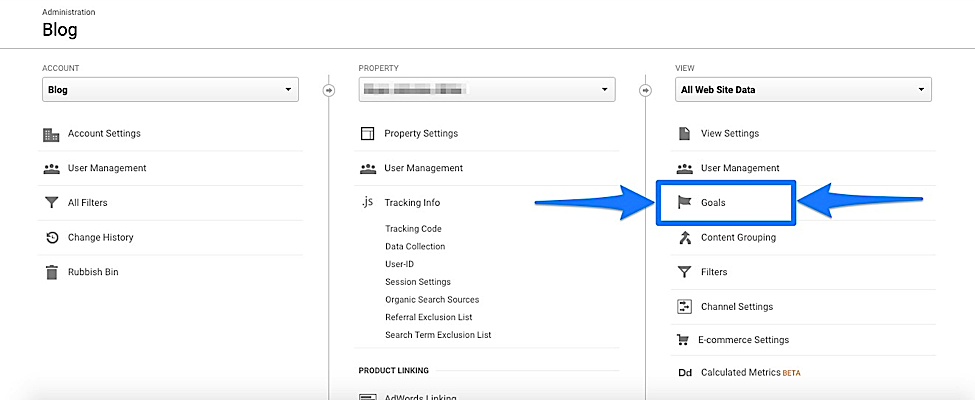This screenshot has width=975, height=400.
Task: Click the All Filters funnel icon
Action: coord(52,203)
